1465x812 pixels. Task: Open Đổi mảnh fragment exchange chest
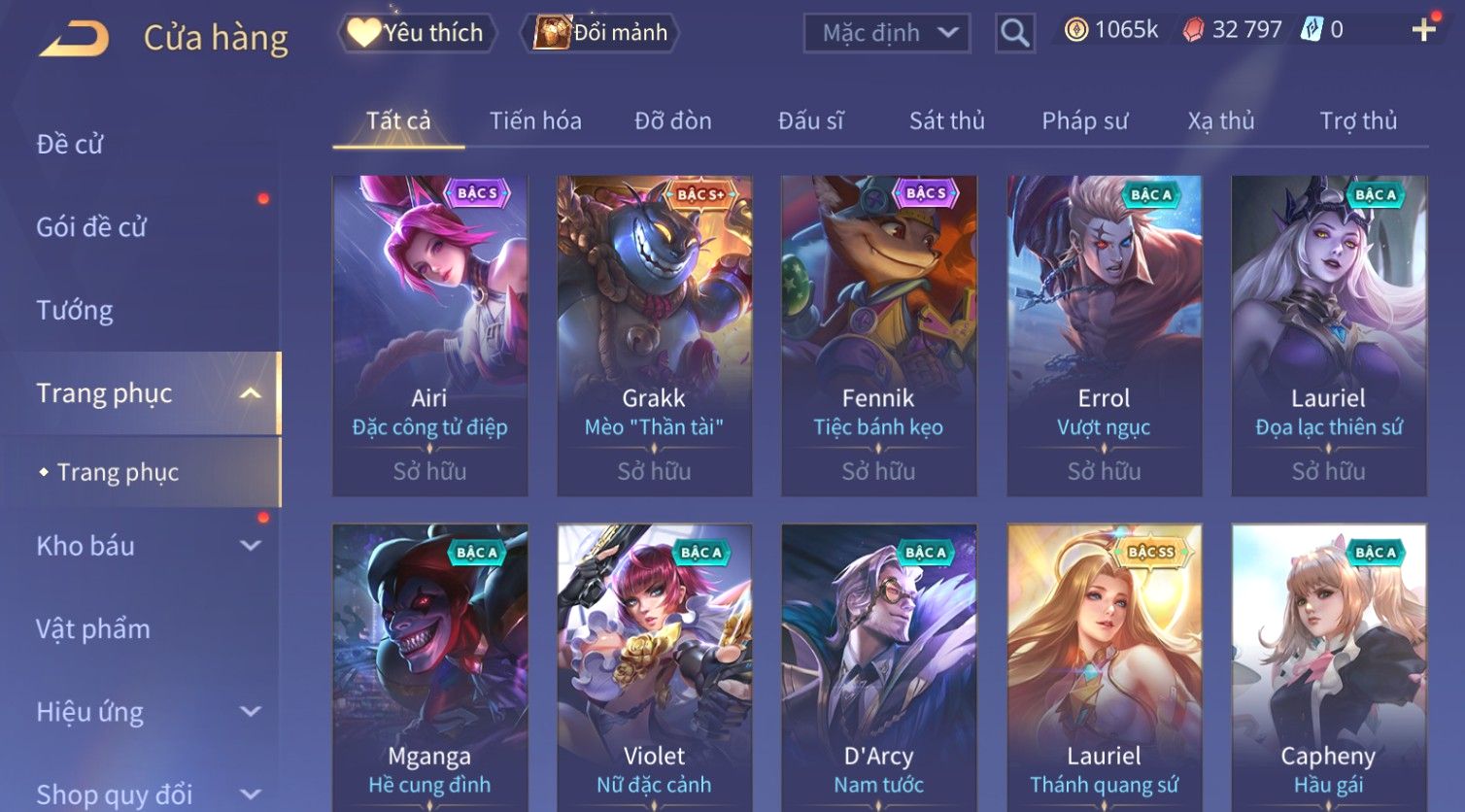[x=601, y=33]
